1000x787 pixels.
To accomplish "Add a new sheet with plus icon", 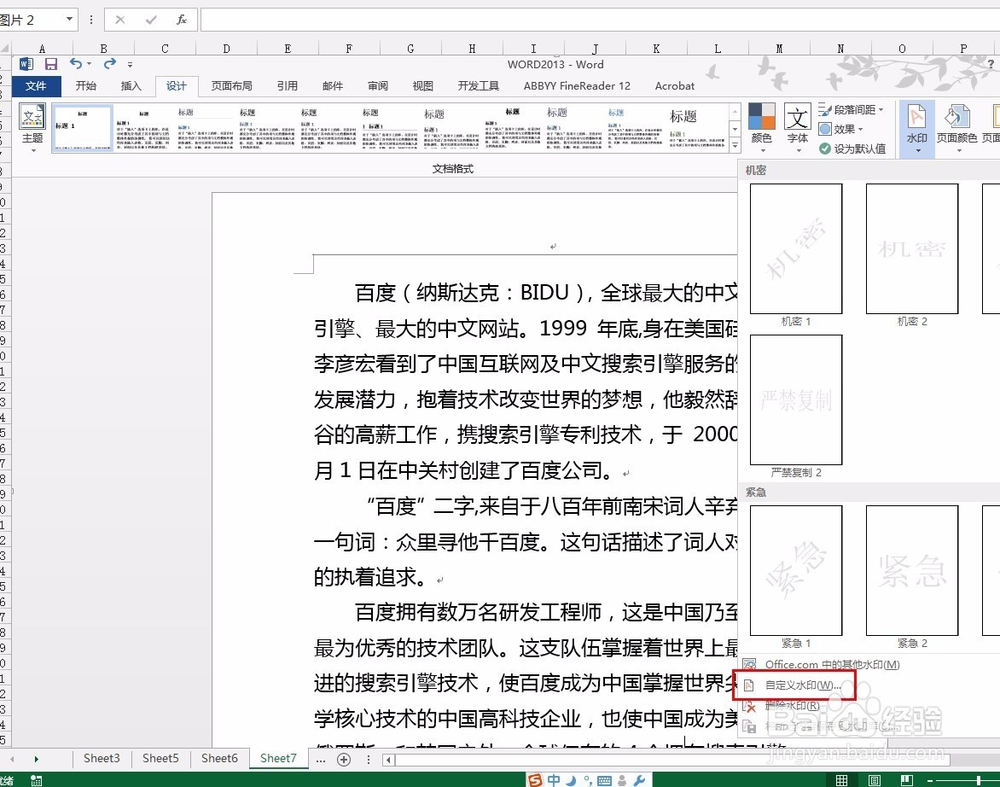I will click(344, 759).
